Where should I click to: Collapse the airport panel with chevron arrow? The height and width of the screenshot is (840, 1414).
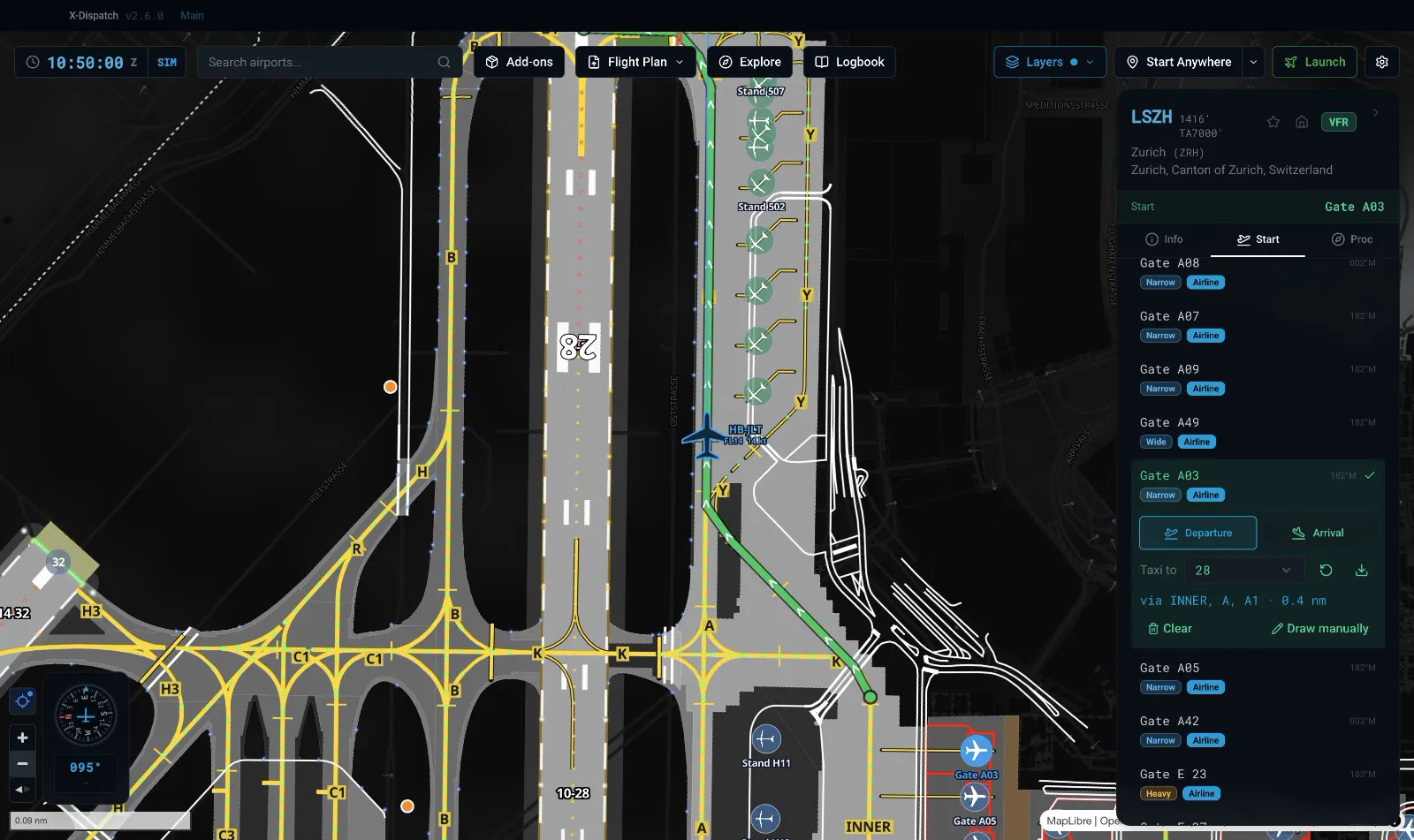pos(1375,113)
